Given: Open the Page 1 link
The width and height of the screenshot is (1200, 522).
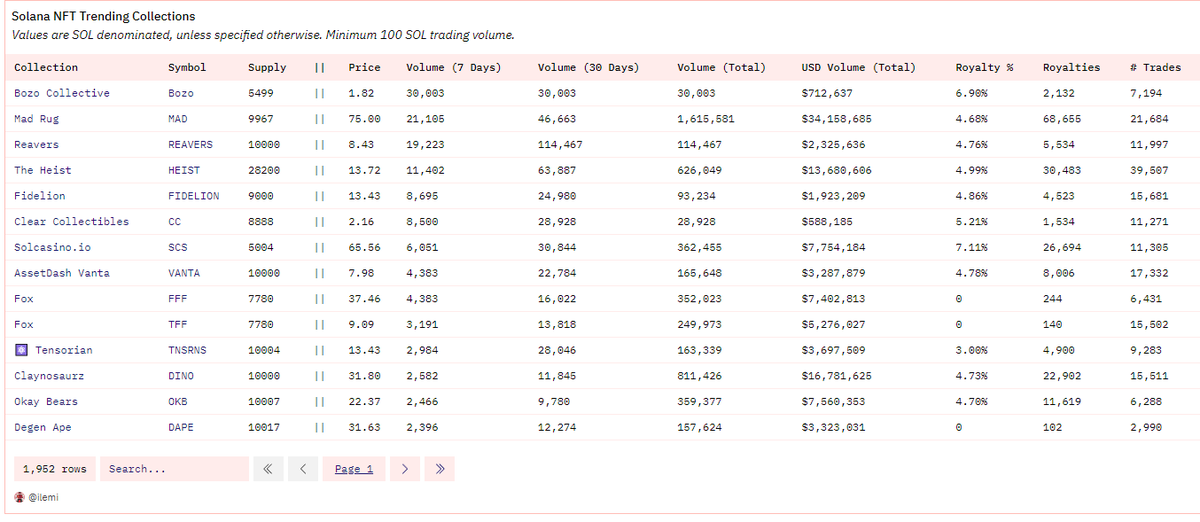Looking at the screenshot, I should point(354,469).
